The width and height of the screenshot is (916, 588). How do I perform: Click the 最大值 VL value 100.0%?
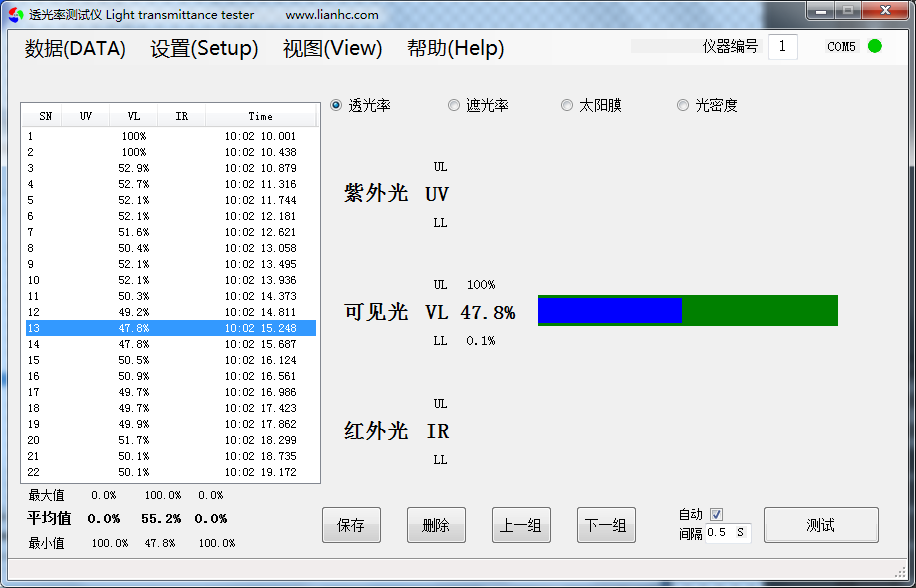pos(163,495)
